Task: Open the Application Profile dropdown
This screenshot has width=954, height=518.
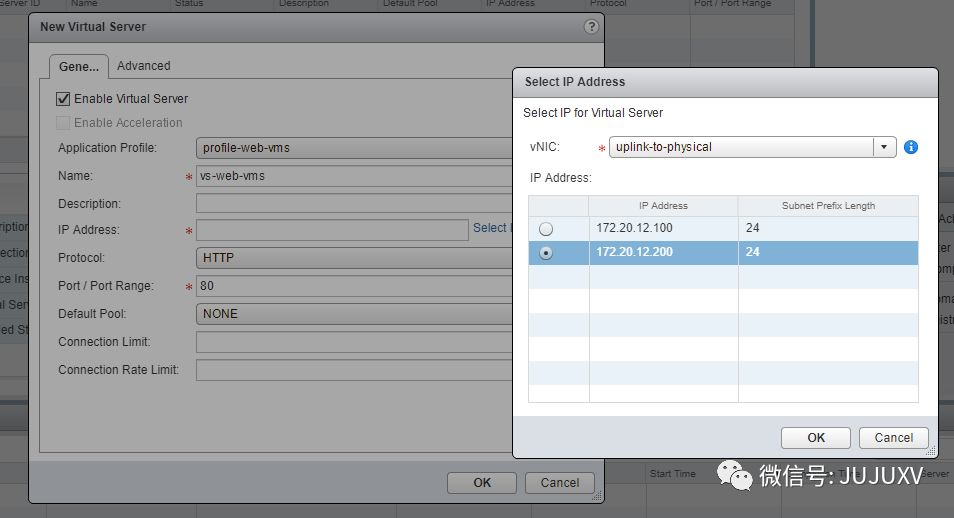Action: tap(354, 148)
